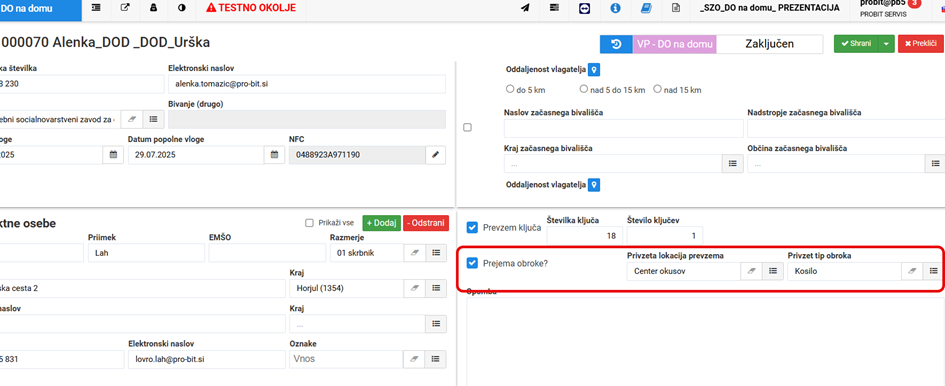Clear Horjul (1354) Kraj with eraser icon
Screen dimensions: 945x386
click(414, 289)
